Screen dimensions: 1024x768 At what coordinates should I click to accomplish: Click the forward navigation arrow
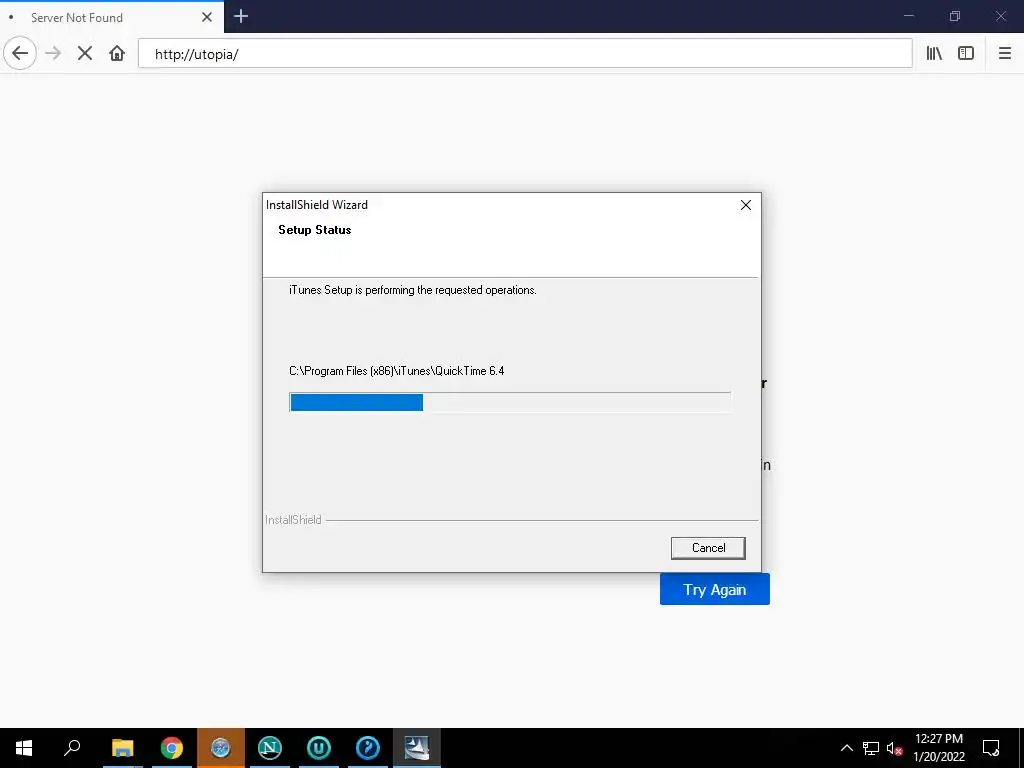click(53, 54)
